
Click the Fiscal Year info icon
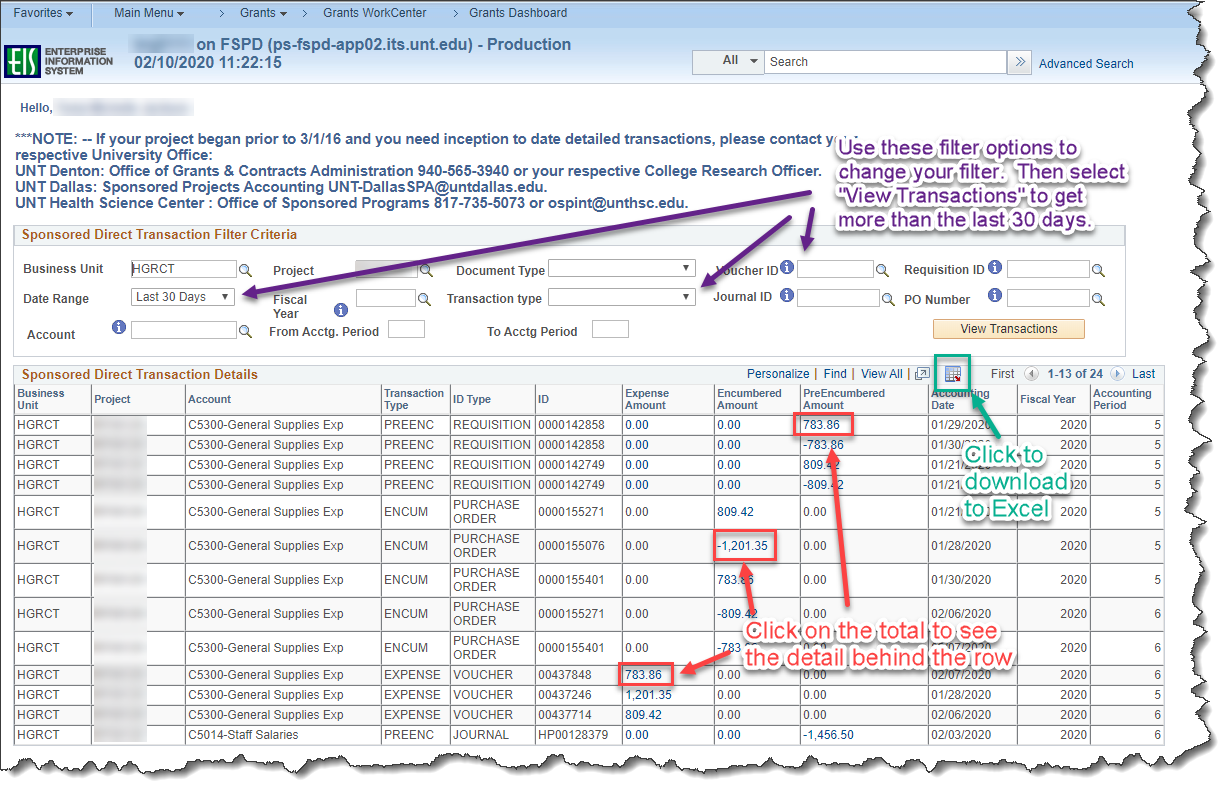(x=341, y=309)
